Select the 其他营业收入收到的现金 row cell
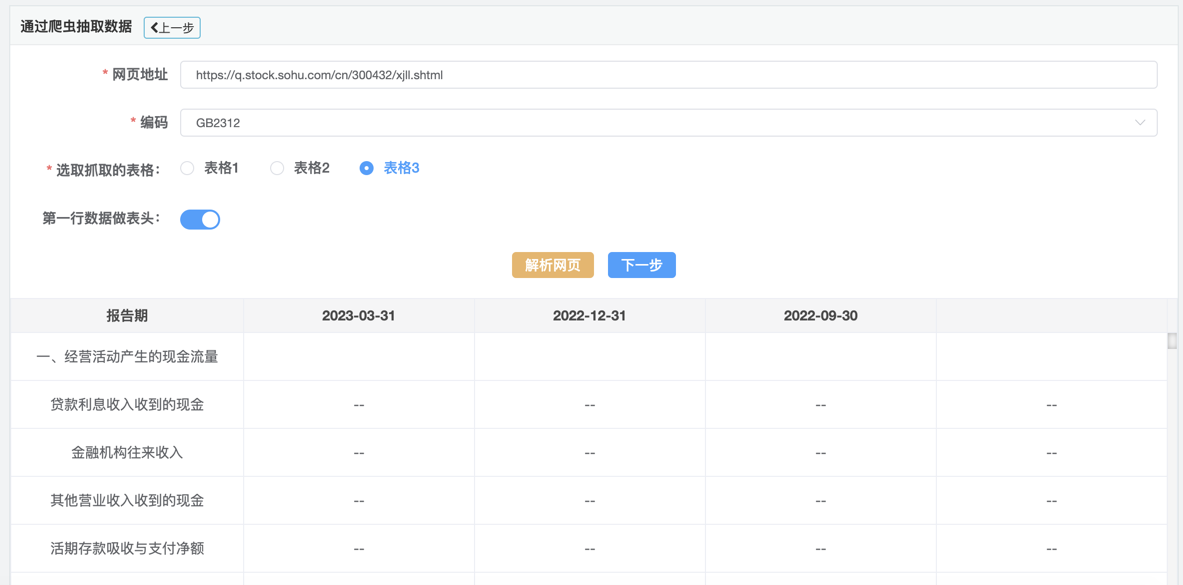 coord(127,501)
